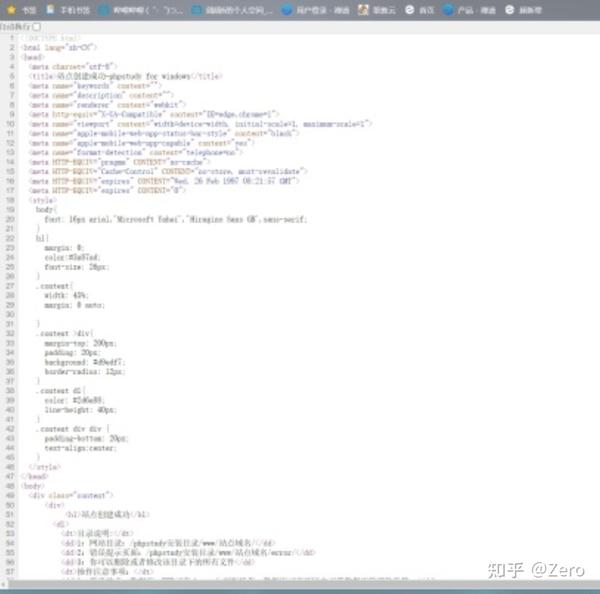Screen dimensions: 600x594
Task: Click the h1 站点创建成功 line
Action: coord(108,514)
